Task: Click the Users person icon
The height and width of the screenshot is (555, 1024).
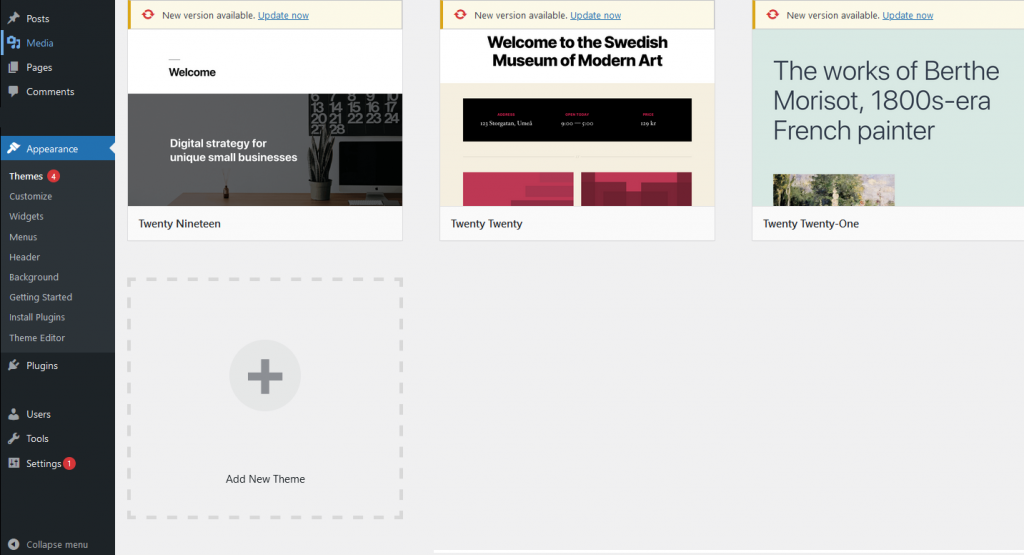Action: click(x=13, y=414)
